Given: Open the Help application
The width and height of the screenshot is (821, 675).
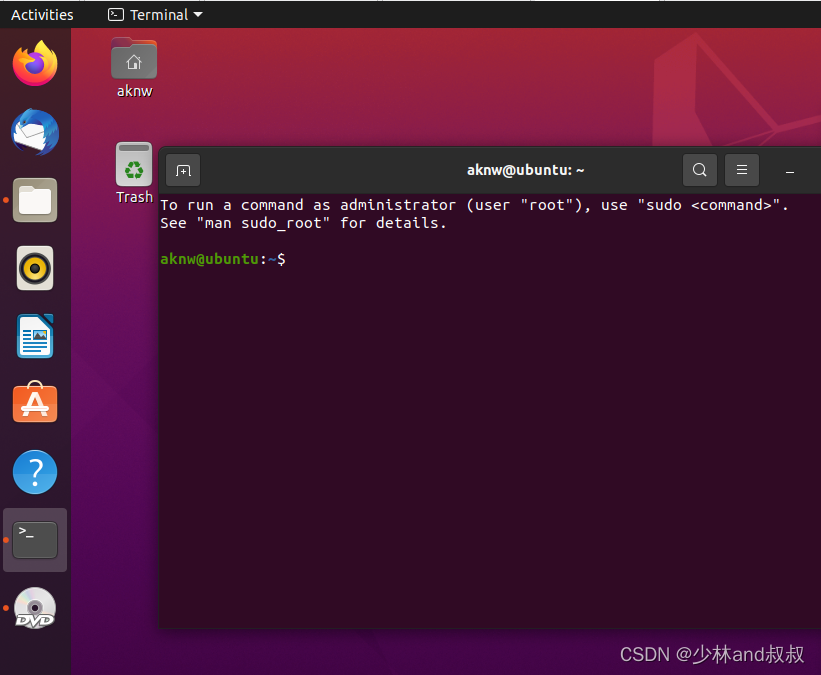Looking at the screenshot, I should (x=35, y=472).
